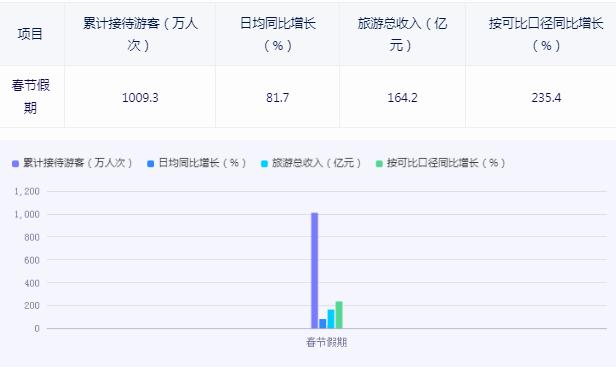Screen dimensions: 616x367
Task: Toggle the 按可比口径同比增长（%）legend series
Action: (x=441, y=163)
